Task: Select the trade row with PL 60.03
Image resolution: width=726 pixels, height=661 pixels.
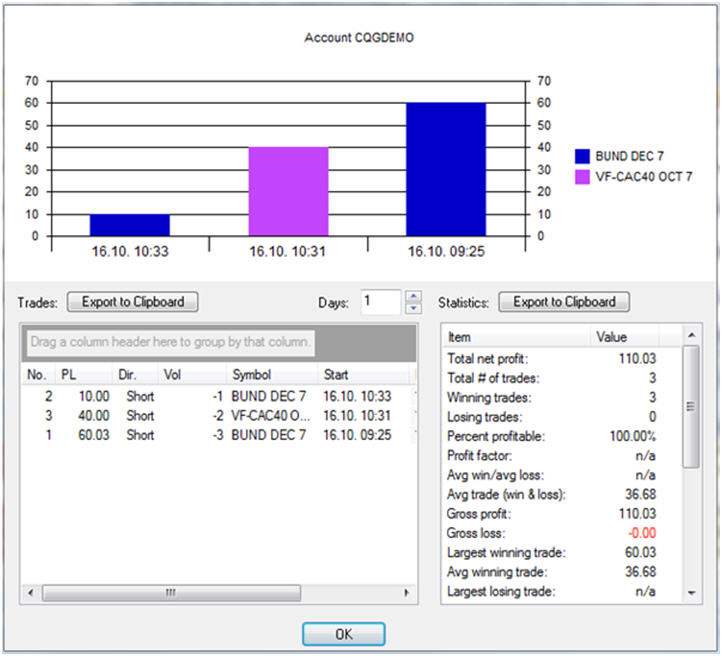Action: point(218,435)
